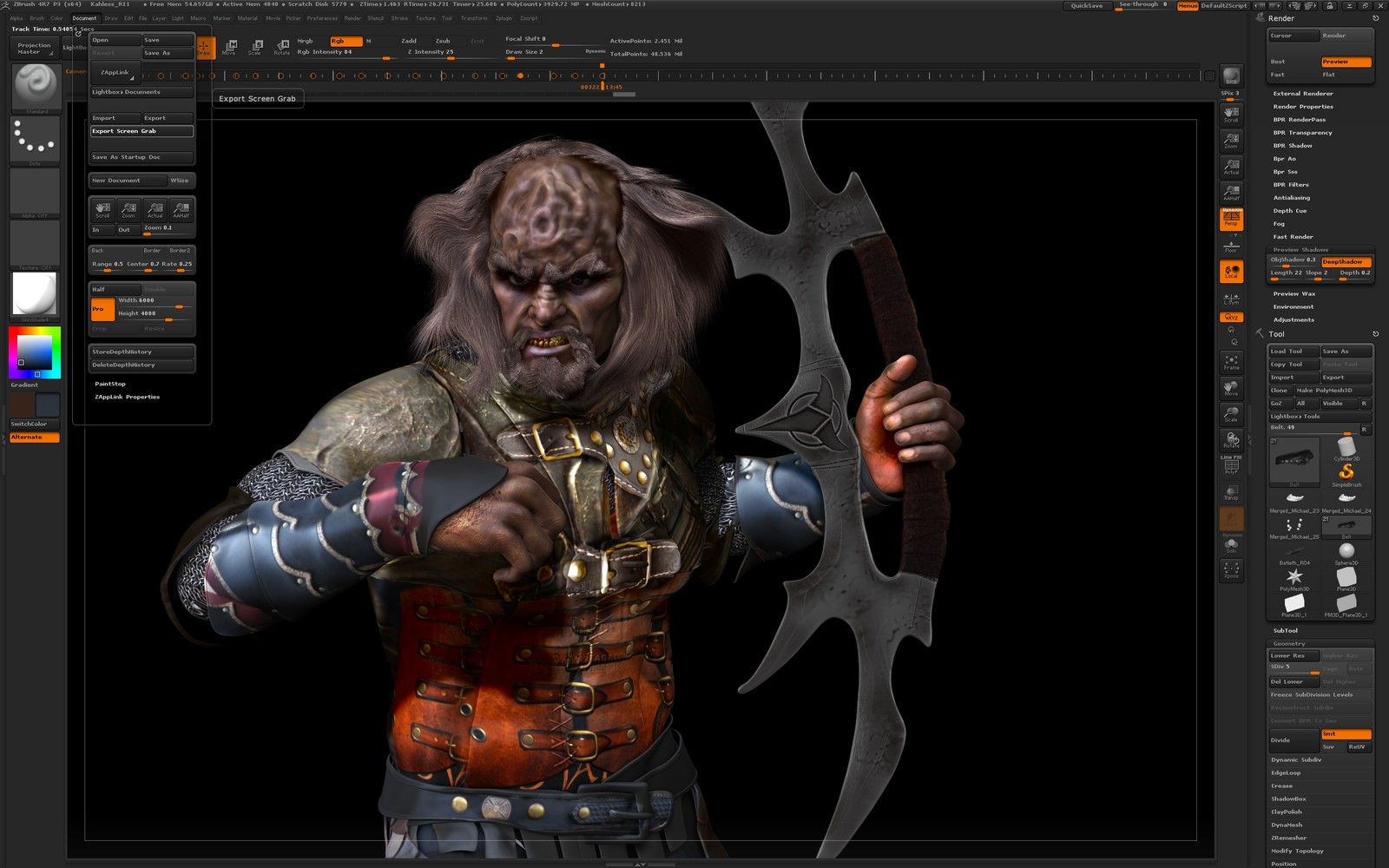The image size is (1389, 868).
Task: Expand BPR Filters section
Action: point(1291,185)
